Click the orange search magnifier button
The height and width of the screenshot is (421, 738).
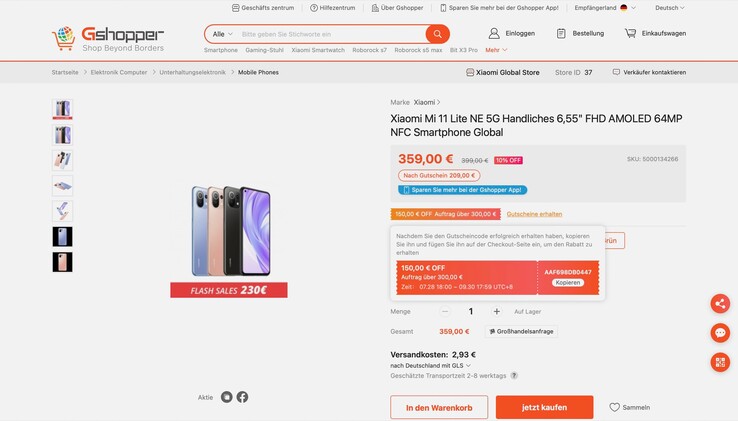(437, 34)
